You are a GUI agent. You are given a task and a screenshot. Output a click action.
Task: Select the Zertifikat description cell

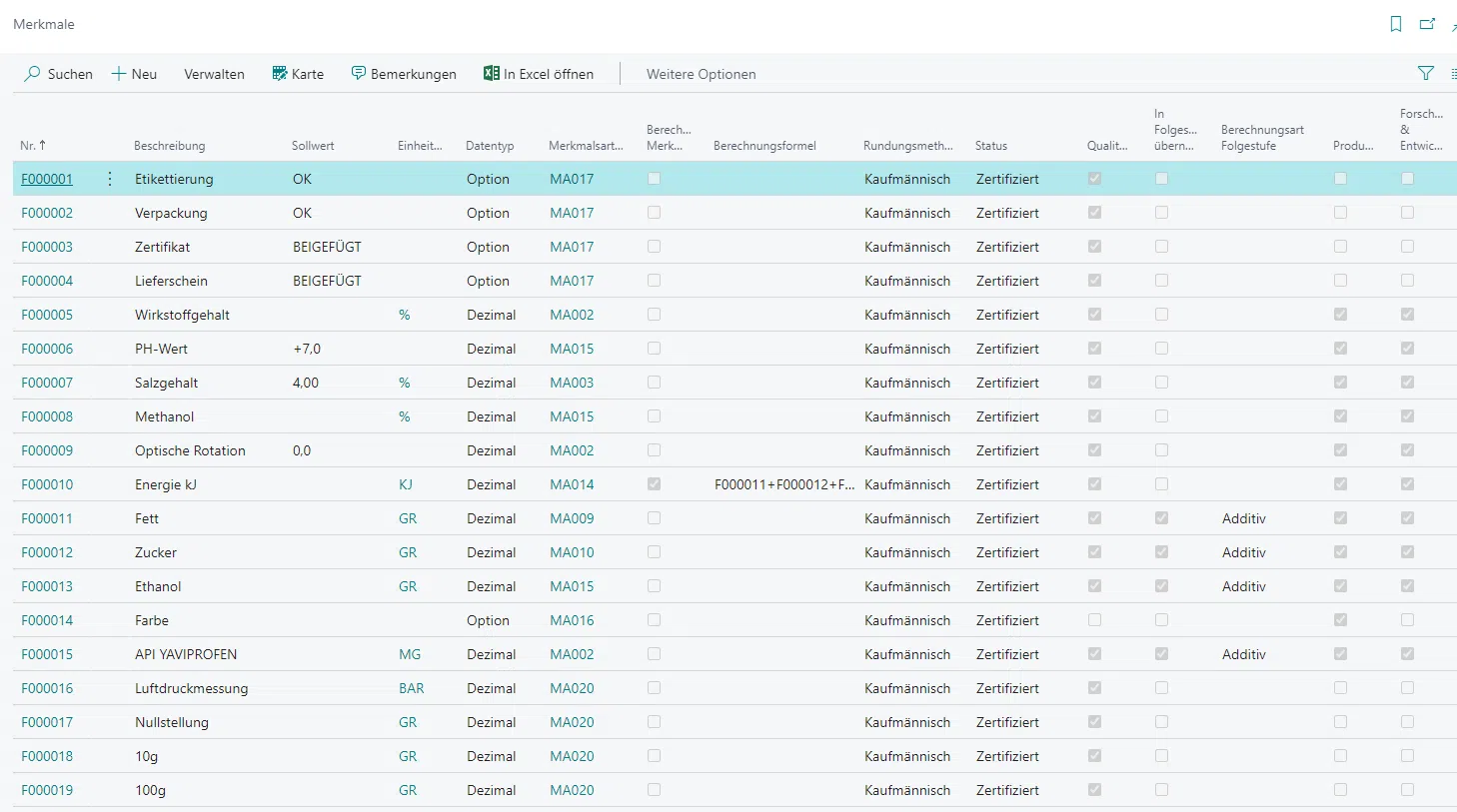[162, 247]
